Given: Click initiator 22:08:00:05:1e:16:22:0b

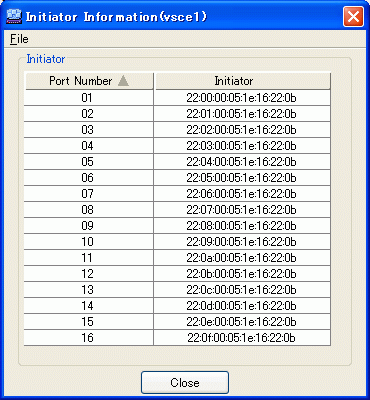Looking at the screenshot, I should tap(242, 226).
